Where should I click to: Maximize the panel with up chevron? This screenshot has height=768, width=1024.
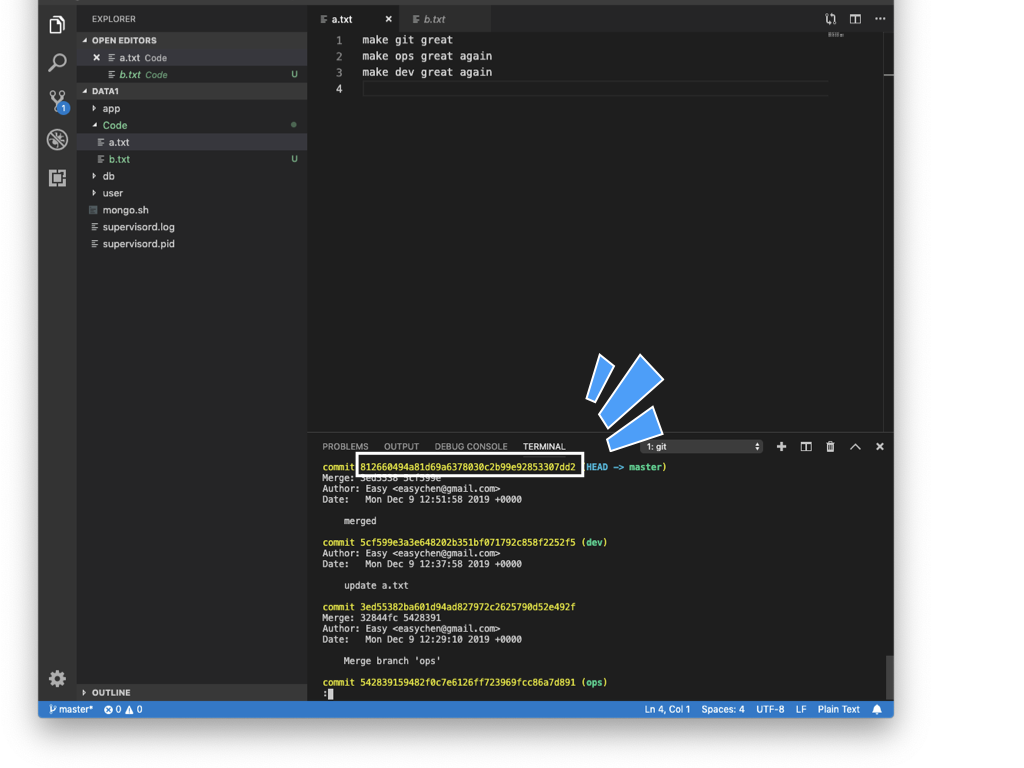coord(855,447)
